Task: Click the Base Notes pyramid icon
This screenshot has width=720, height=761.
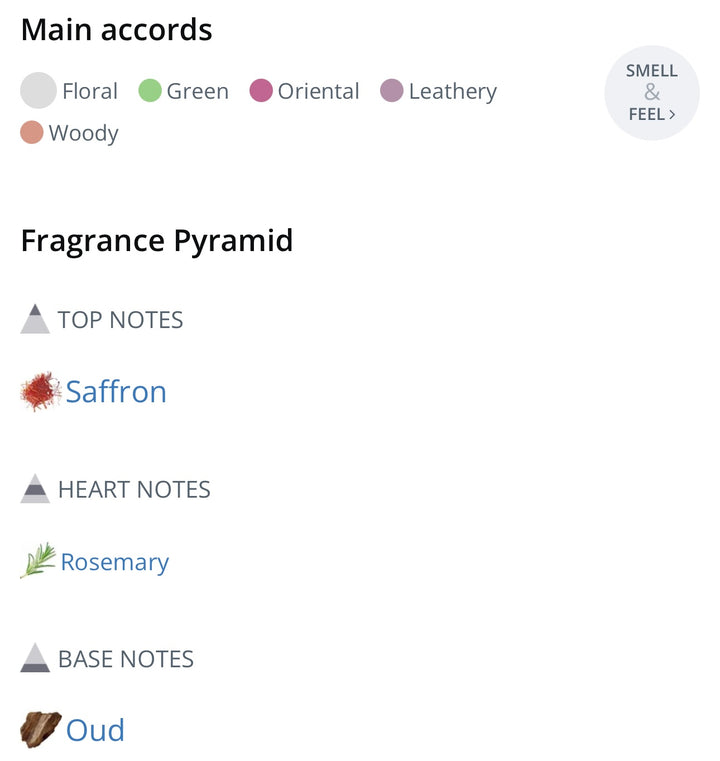Action: click(x=35, y=658)
